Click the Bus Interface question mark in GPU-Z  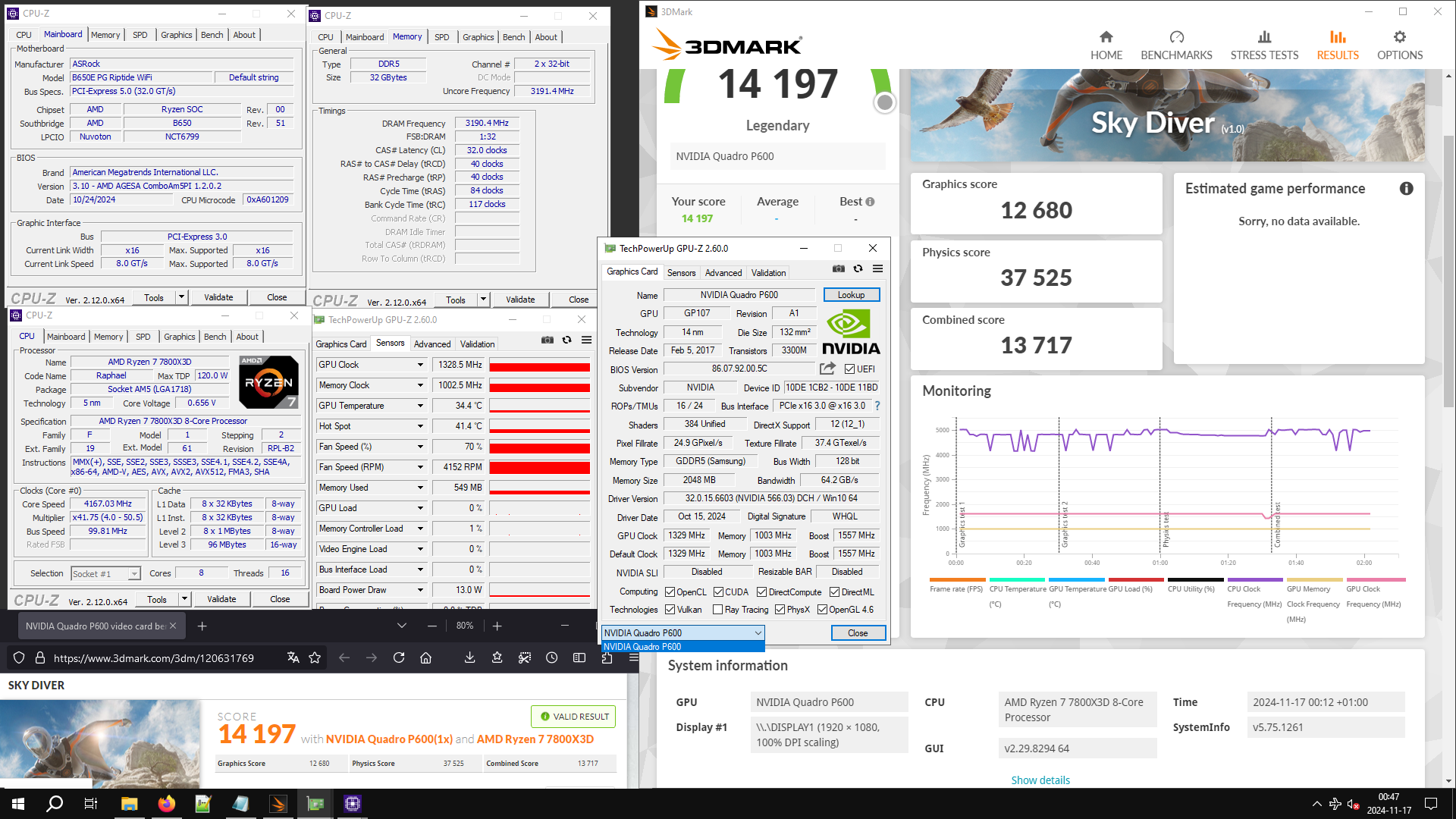[877, 406]
